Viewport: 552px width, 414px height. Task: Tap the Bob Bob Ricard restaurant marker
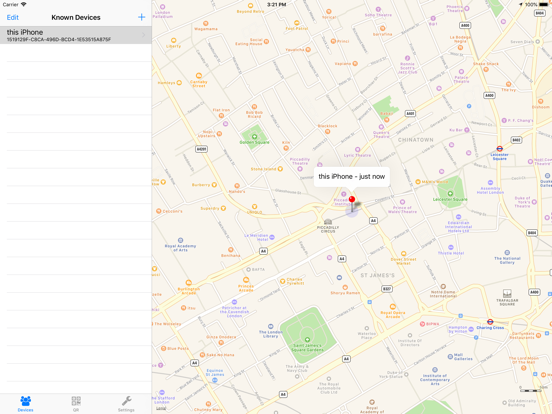tap(254, 107)
